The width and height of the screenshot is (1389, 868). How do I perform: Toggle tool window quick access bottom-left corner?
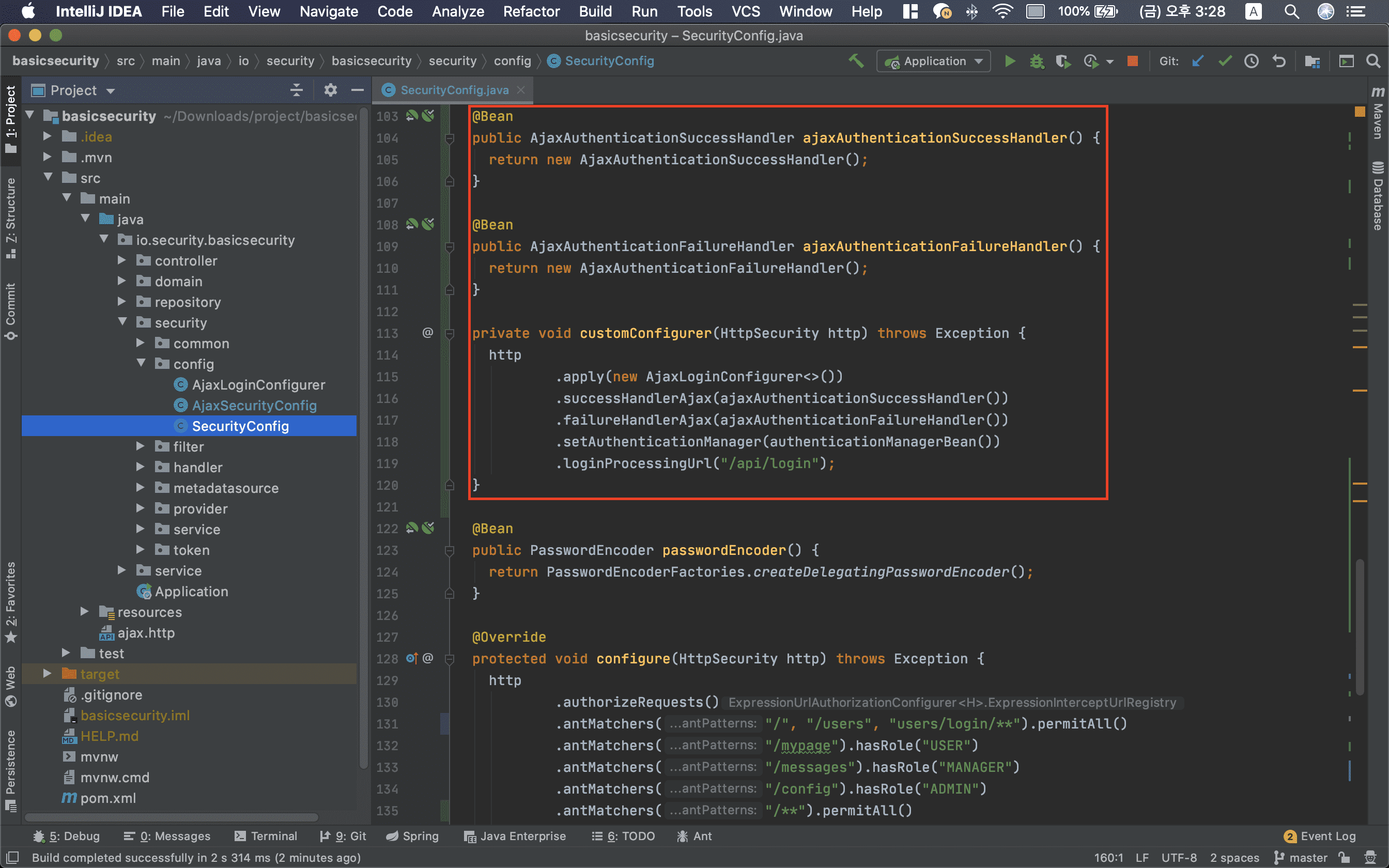coord(12,858)
